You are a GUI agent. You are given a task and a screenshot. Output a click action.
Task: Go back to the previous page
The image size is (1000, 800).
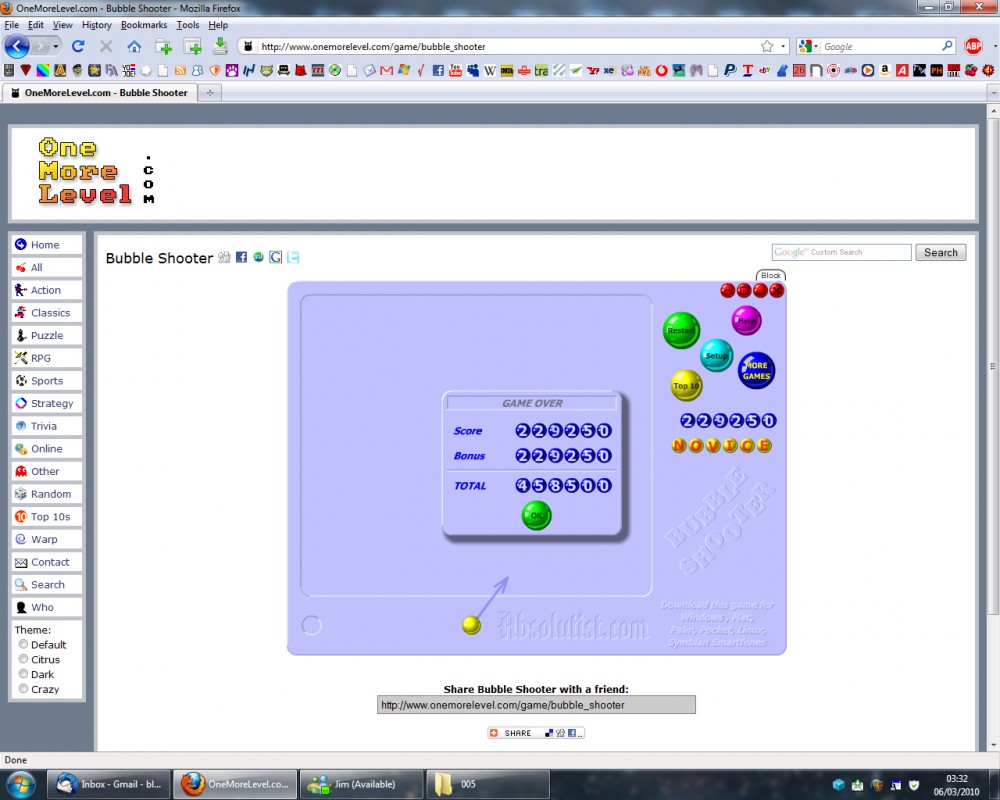pyautogui.click(x=17, y=46)
